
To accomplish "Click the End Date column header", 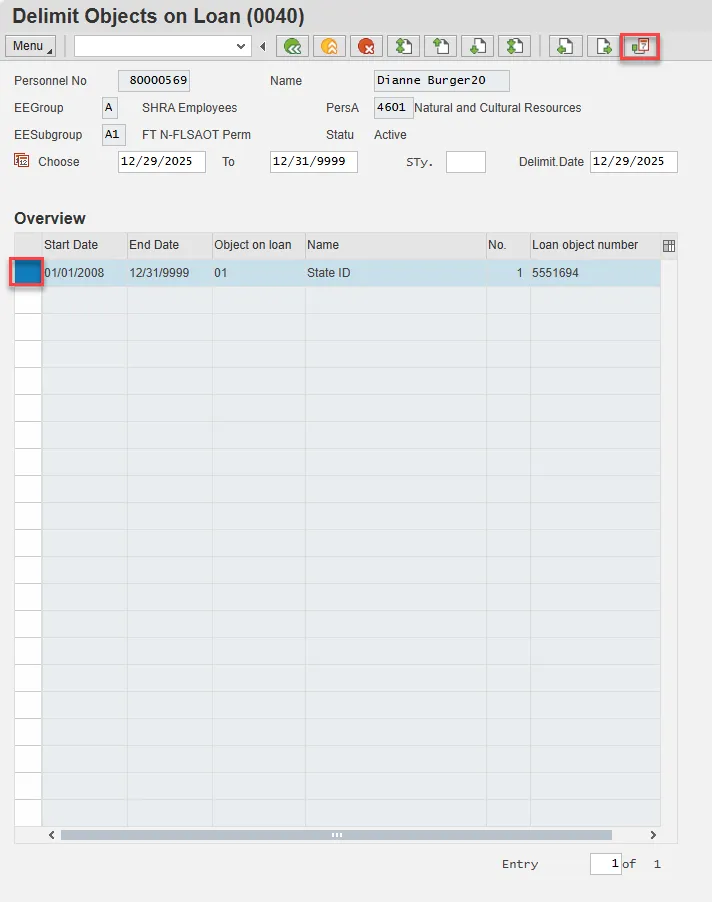I will click(x=169, y=245).
